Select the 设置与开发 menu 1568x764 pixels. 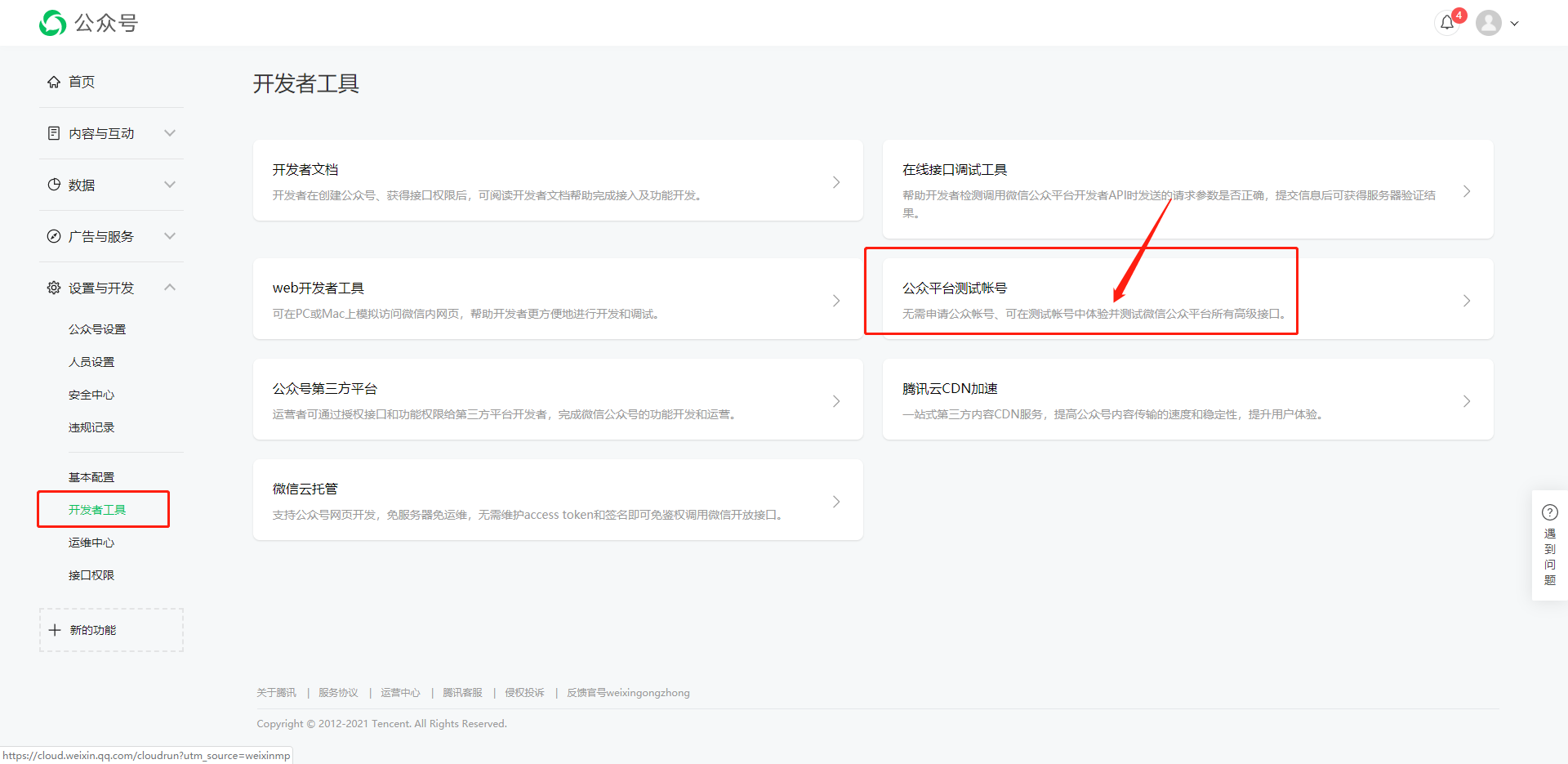click(x=111, y=288)
